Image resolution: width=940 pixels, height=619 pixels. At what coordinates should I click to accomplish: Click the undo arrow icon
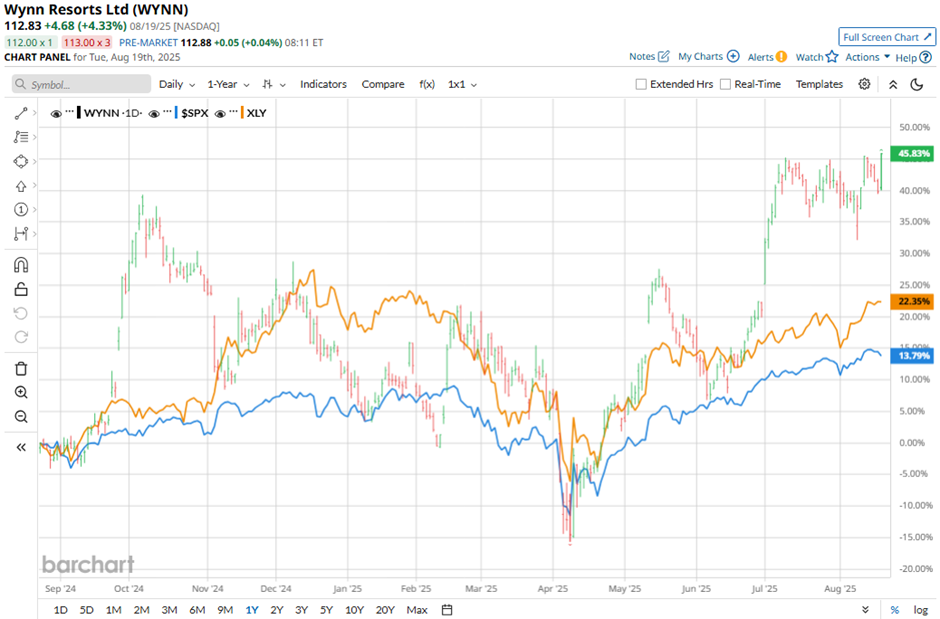coord(21,313)
